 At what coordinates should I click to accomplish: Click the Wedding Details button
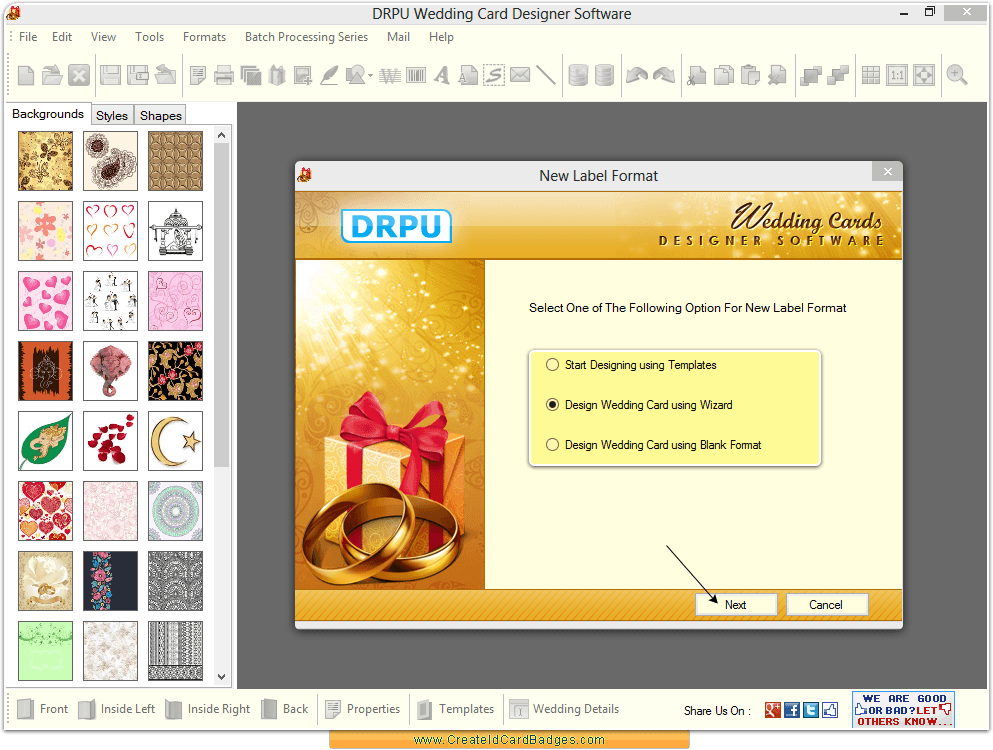coord(564,709)
